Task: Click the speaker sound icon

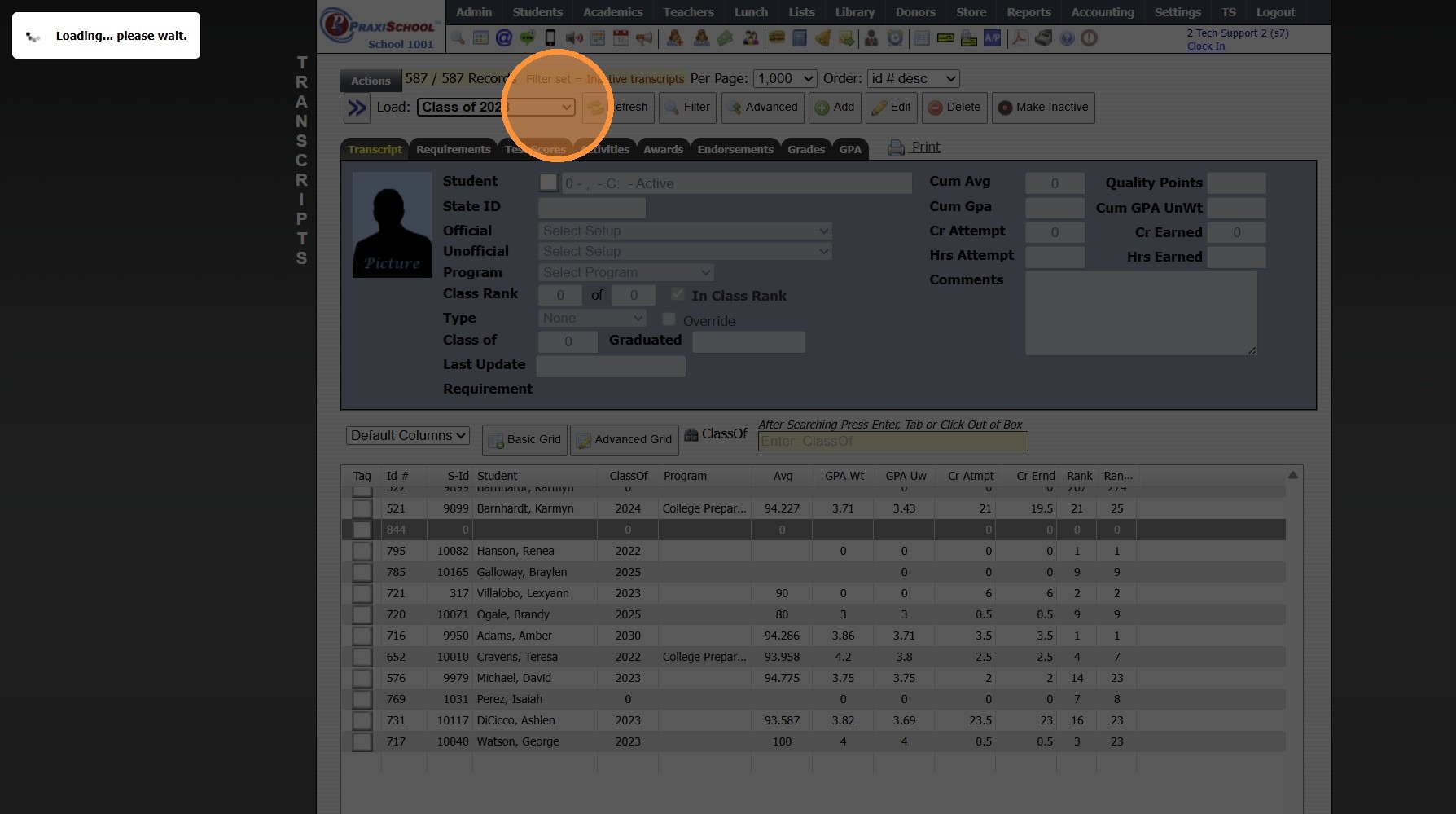Action: click(574, 38)
